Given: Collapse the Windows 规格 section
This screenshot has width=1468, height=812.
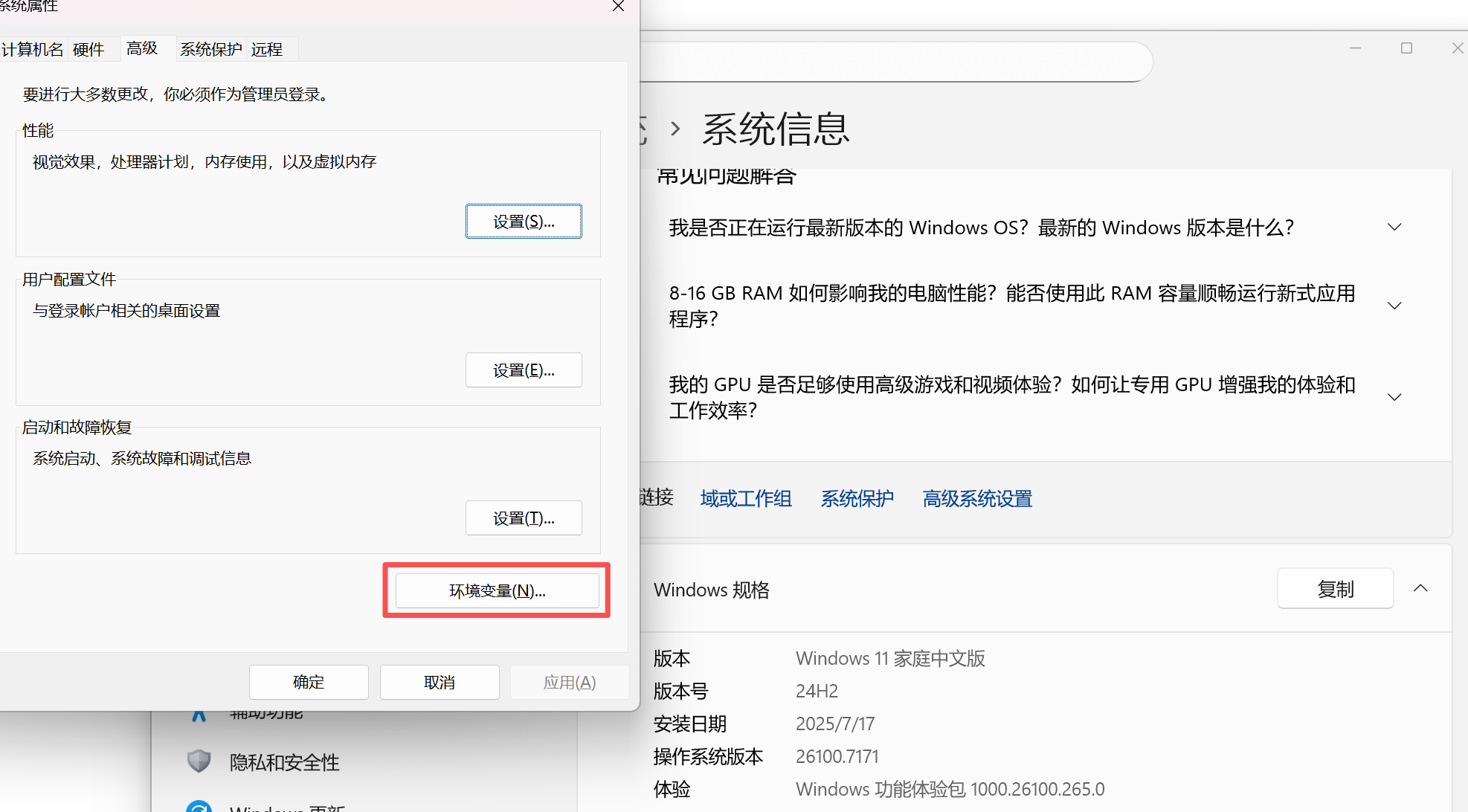Looking at the screenshot, I should [x=1420, y=587].
